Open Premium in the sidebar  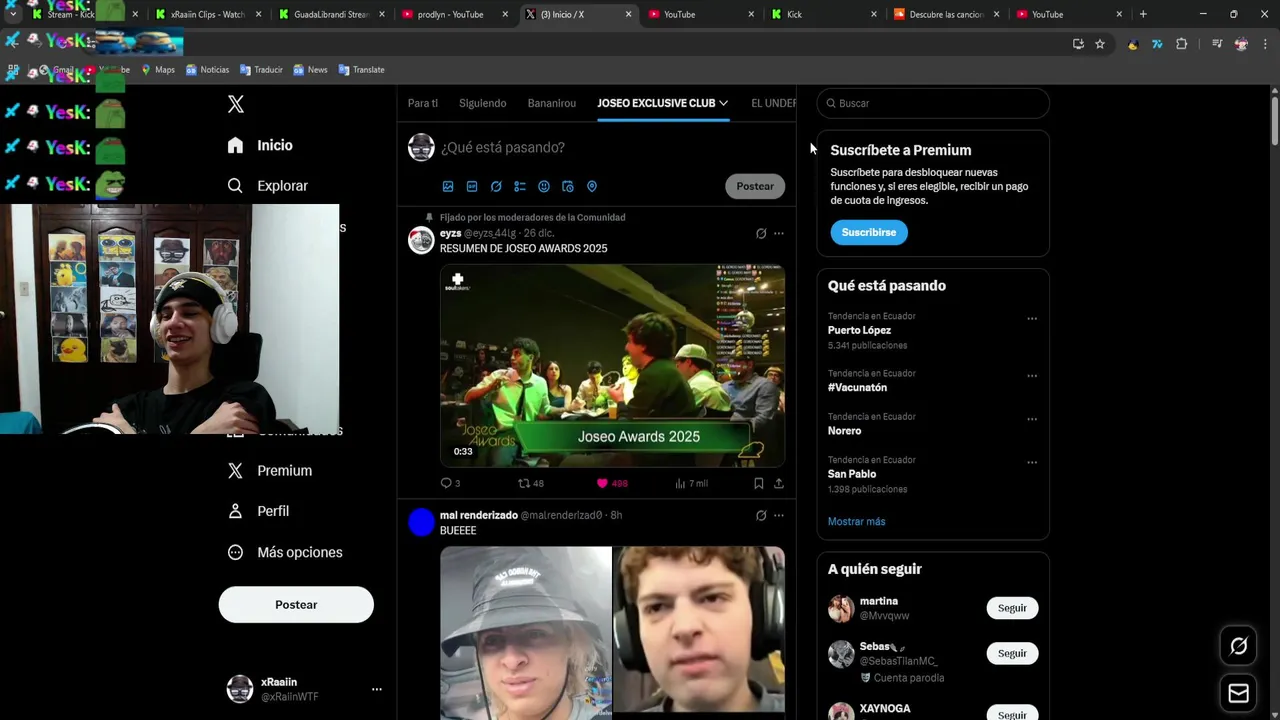(270, 471)
